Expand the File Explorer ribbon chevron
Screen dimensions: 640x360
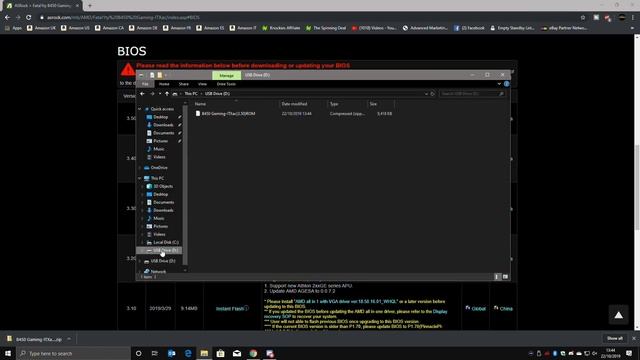click(x=499, y=84)
